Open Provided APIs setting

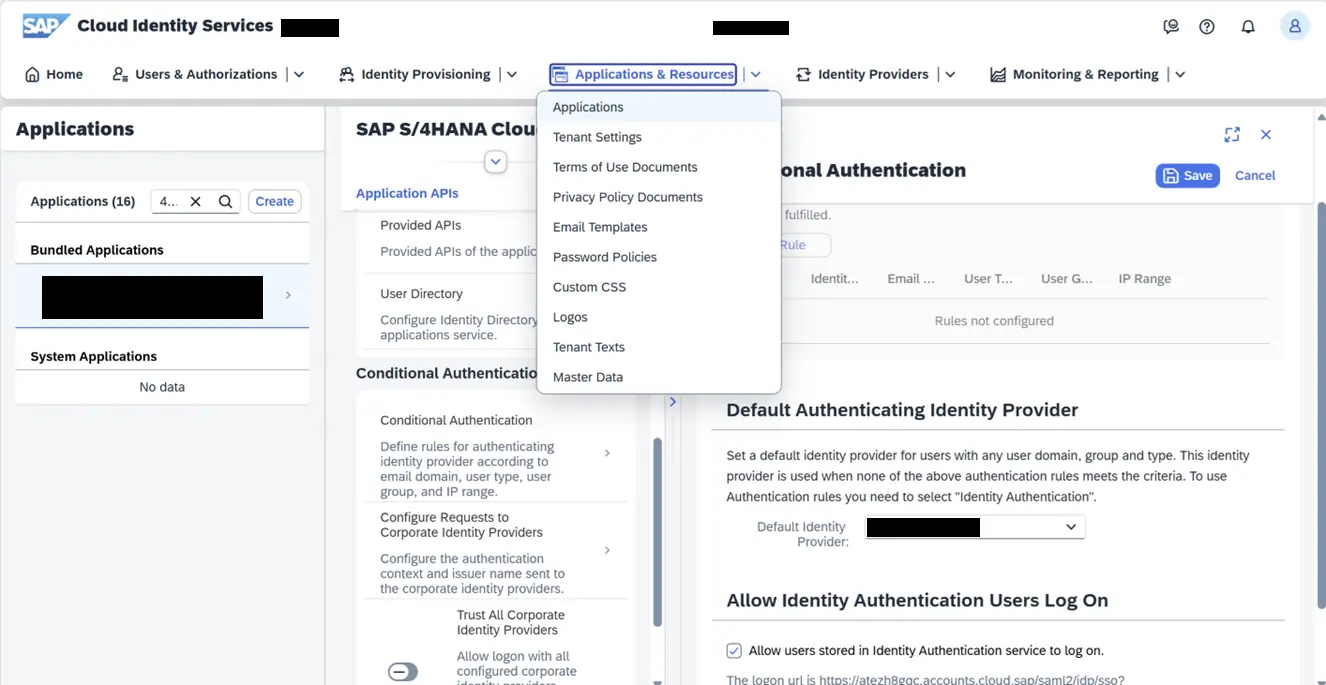[x=448, y=238]
